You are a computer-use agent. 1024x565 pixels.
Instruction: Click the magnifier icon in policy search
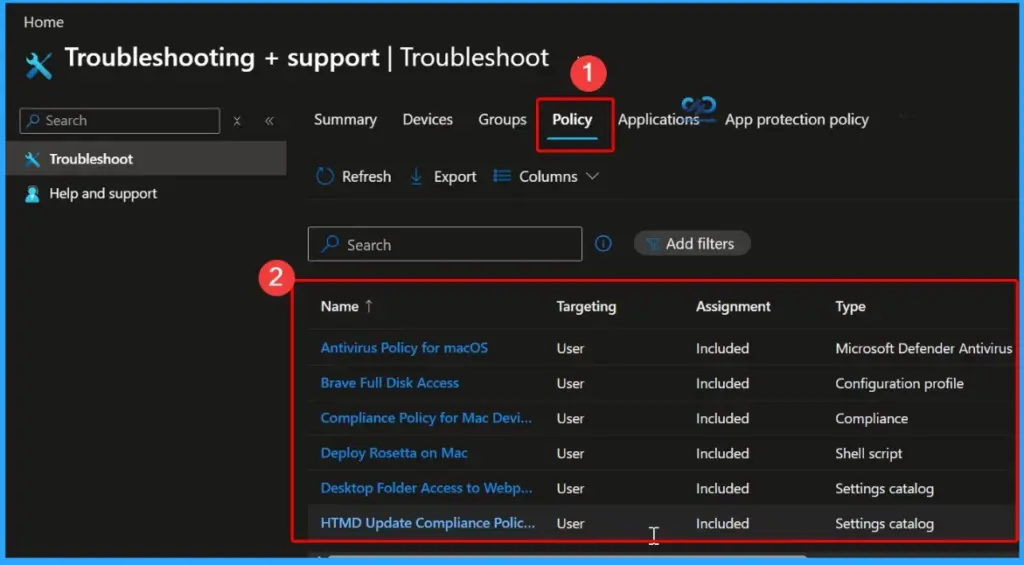point(330,244)
